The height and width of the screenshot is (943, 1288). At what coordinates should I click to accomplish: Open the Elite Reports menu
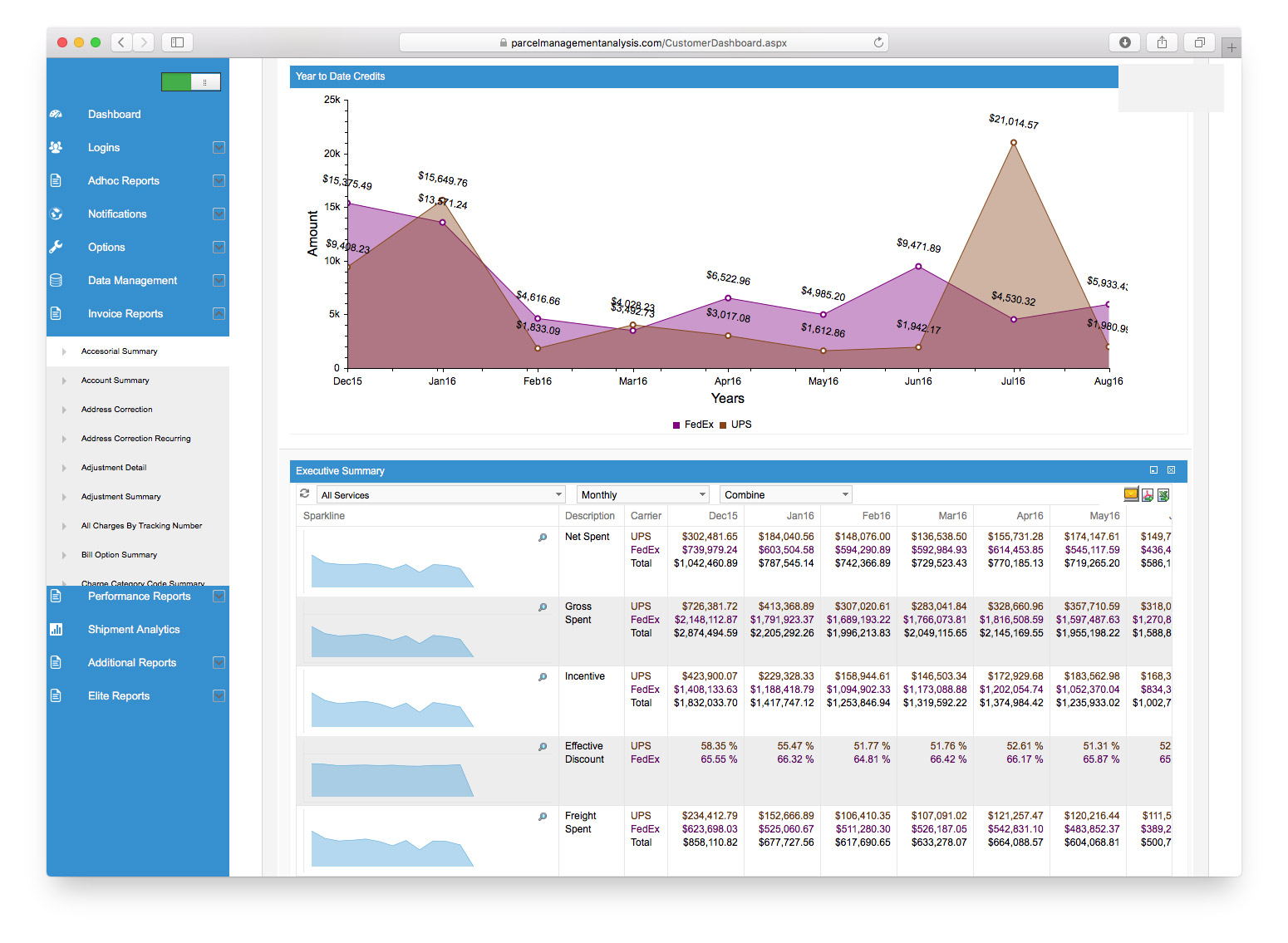tap(118, 695)
